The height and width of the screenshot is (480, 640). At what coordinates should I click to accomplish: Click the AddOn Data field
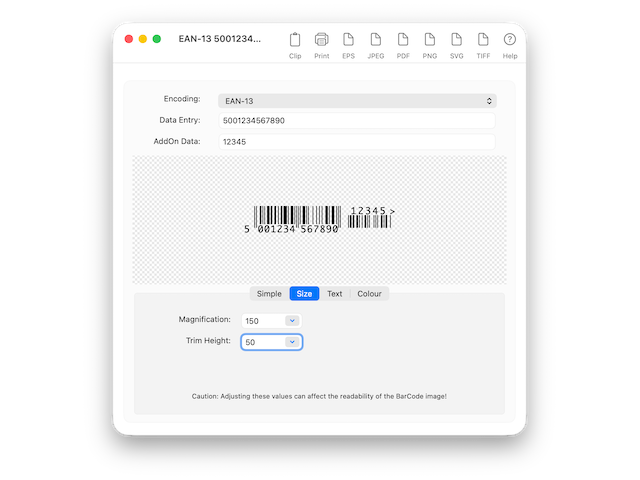coord(357,142)
